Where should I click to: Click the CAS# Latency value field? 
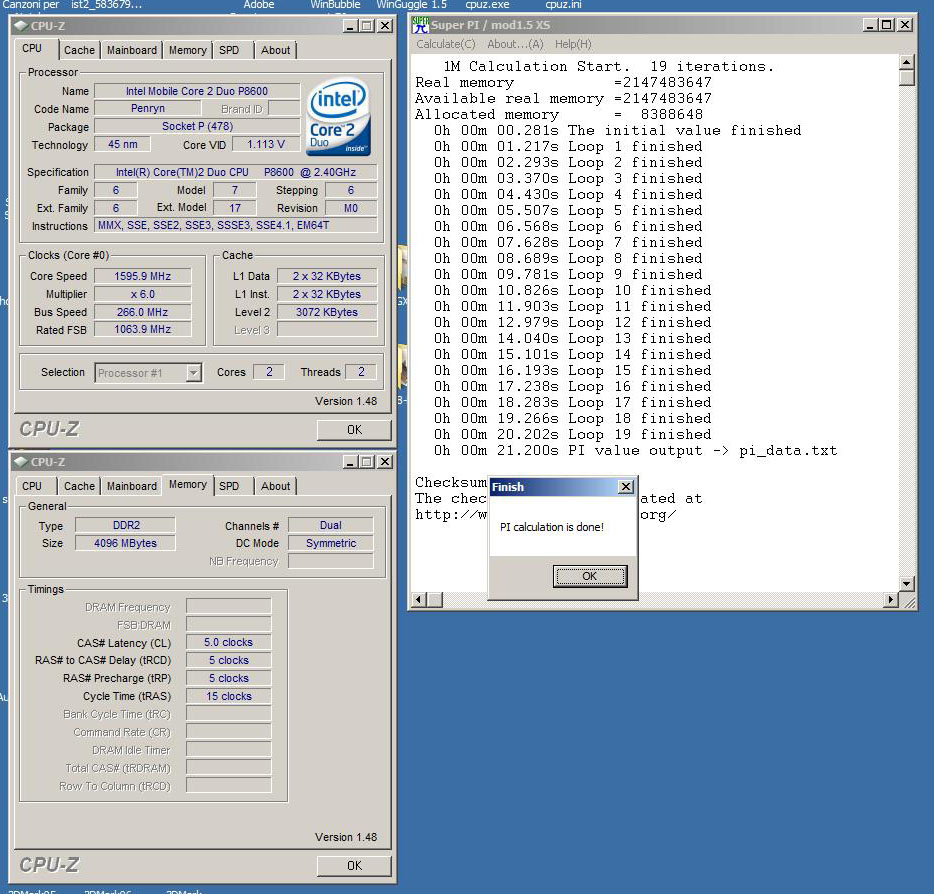pyautogui.click(x=228, y=643)
